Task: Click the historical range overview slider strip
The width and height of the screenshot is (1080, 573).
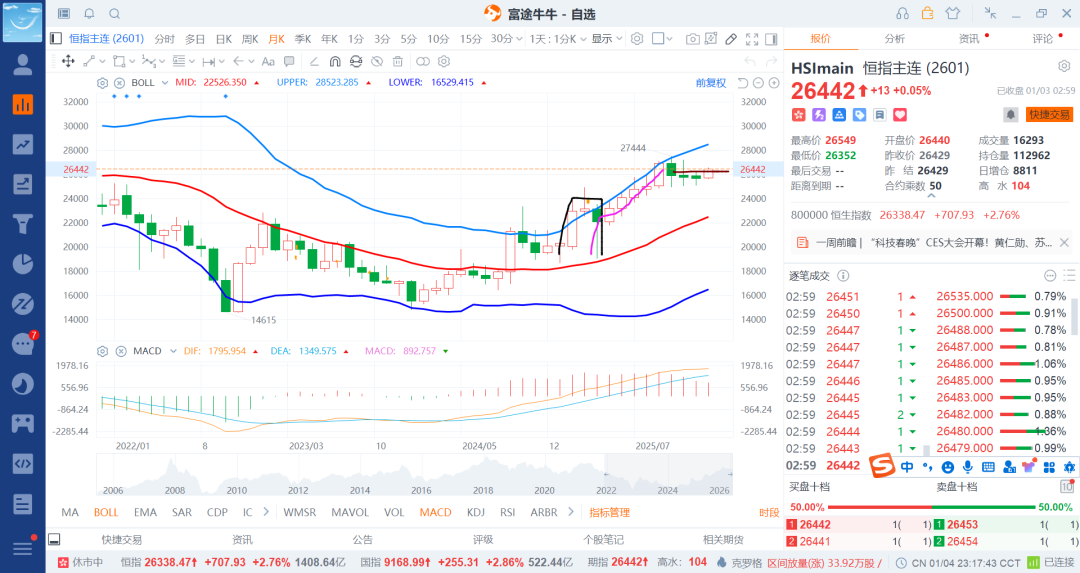Action: tap(415, 475)
